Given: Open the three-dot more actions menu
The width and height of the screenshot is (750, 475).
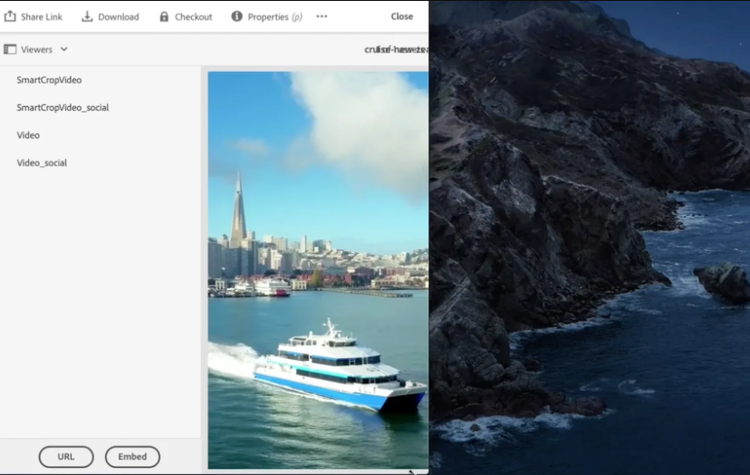Looking at the screenshot, I should (x=321, y=16).
